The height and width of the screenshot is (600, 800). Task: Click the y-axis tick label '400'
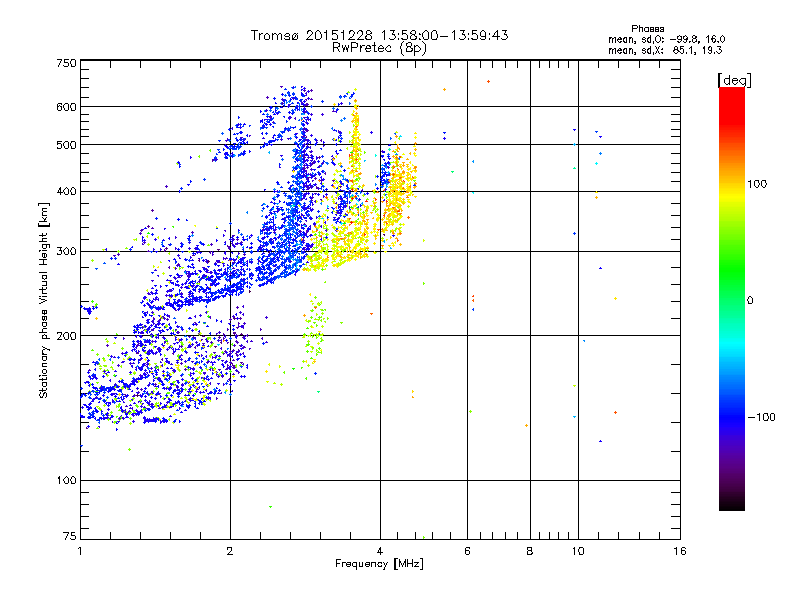pyautogui.click(x=66, y=192)
